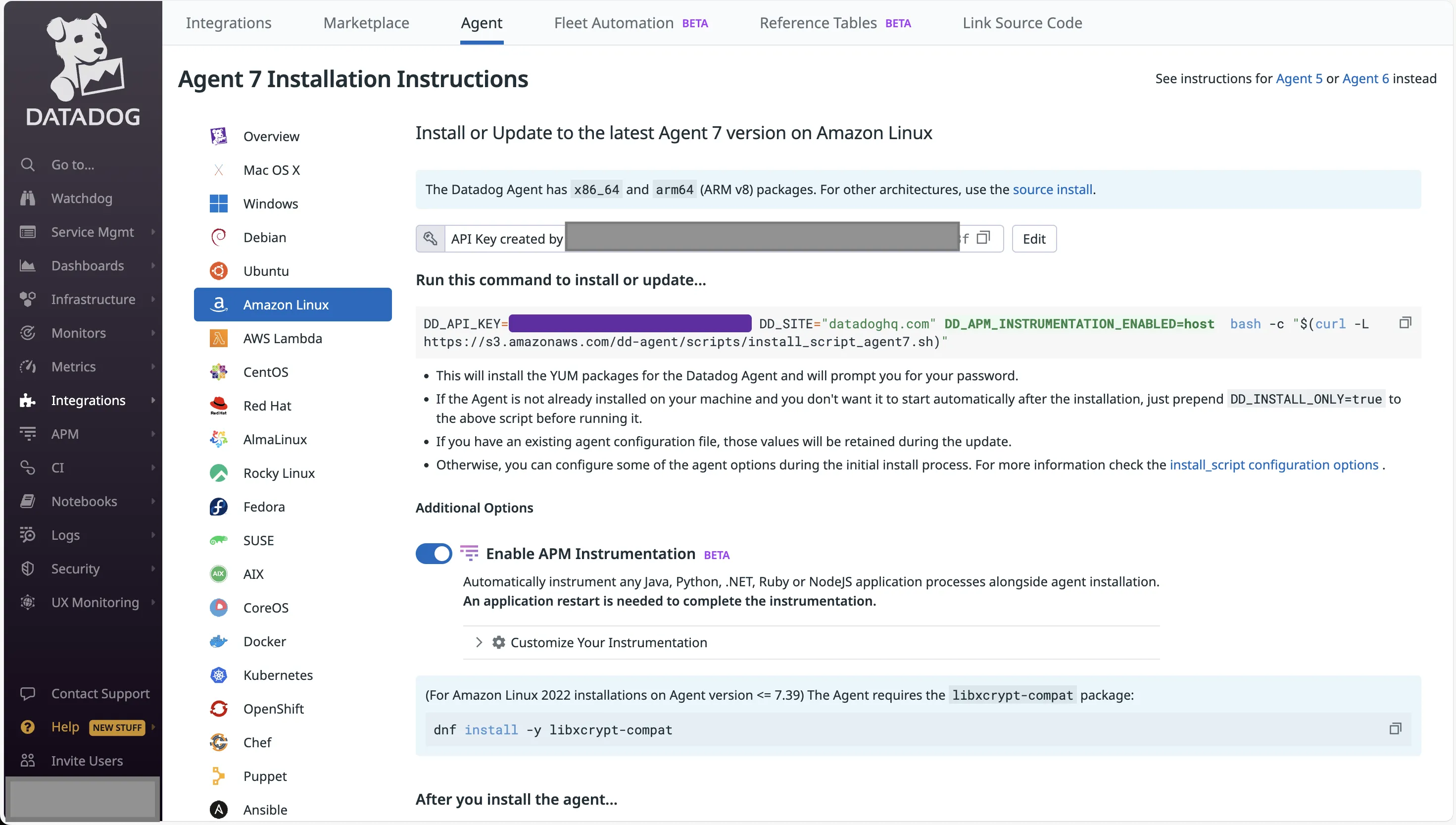This screenshot has width=1456, height=825.
Task: Open the Security sidebar icon
Action: [x=27, y=568]
